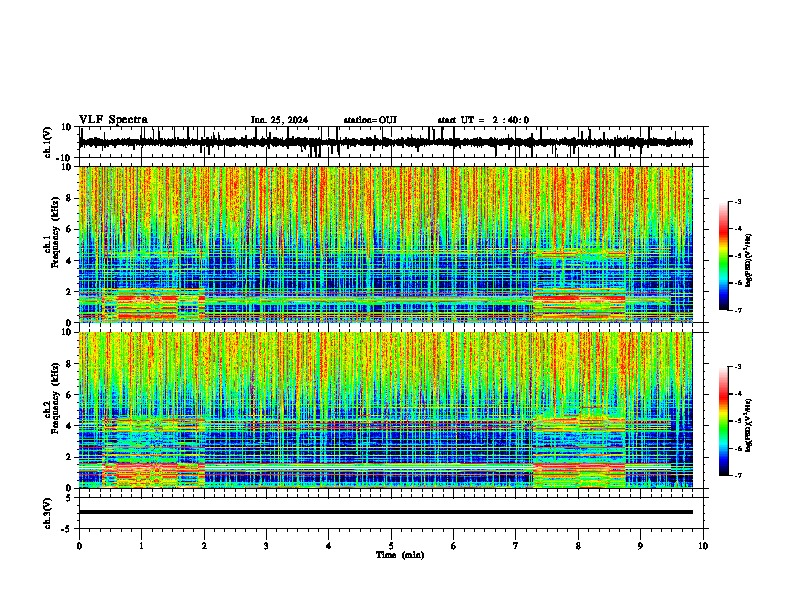Image resolution: width=792 pixels, height=612 pixels.
Task: Click the '-10' tick on ch.1(V) axis
Action: click(65, 158)
